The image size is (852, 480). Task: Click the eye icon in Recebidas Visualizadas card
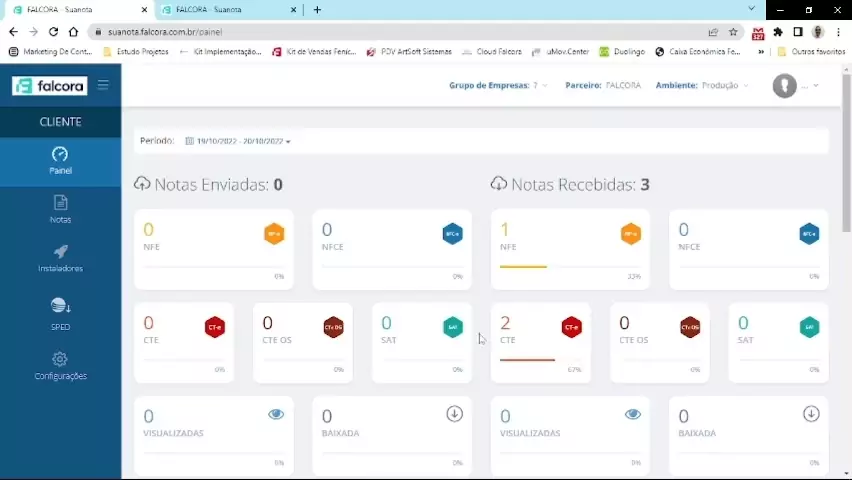click(633, 414)
